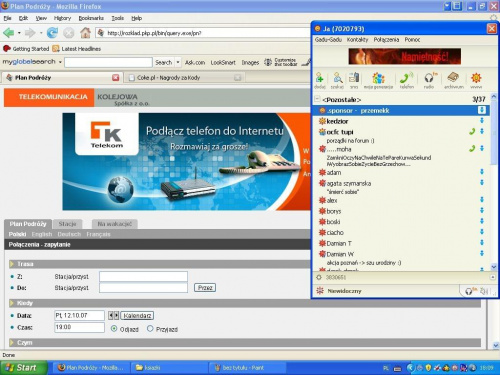Screen dimensions: 500x375
Task: Open the search engine dropdown arrow
Action: click(178, 62)
